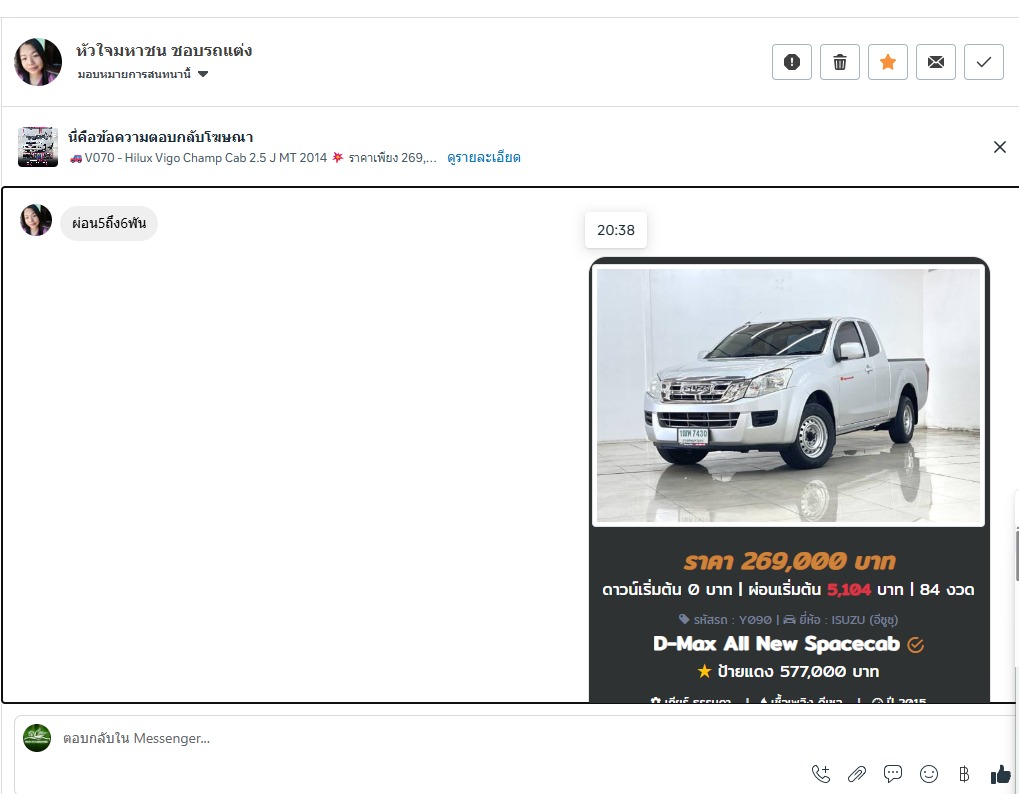Click the phone call request icon

(x=821, y=774)
